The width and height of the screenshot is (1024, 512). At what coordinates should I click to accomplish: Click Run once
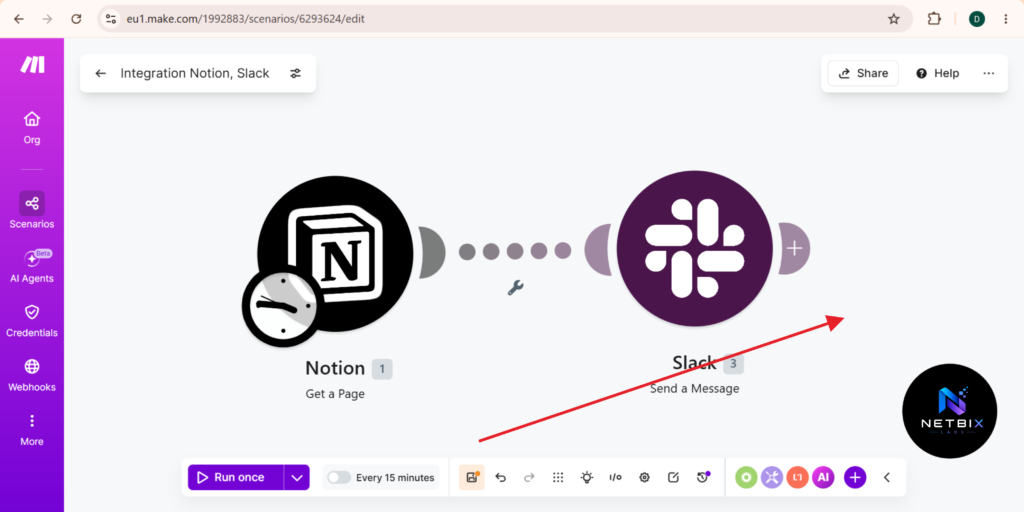[236, 477]
